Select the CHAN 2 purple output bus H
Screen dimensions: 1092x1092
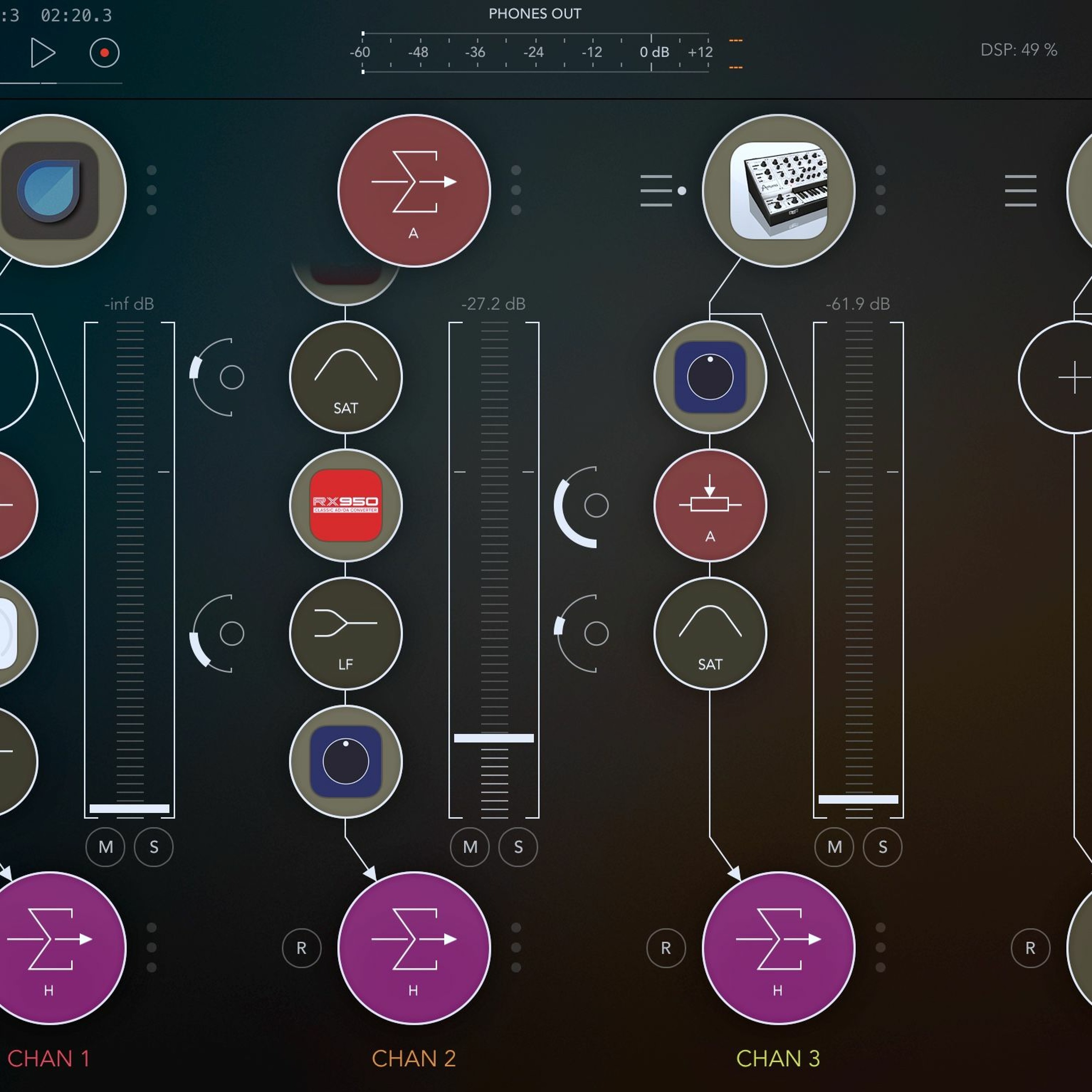414,948
